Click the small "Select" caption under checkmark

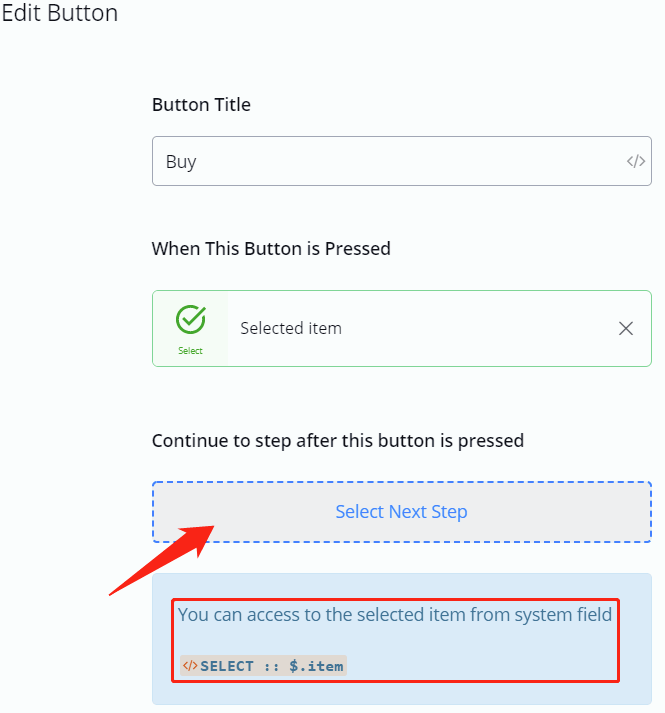[x=190, y=351]
